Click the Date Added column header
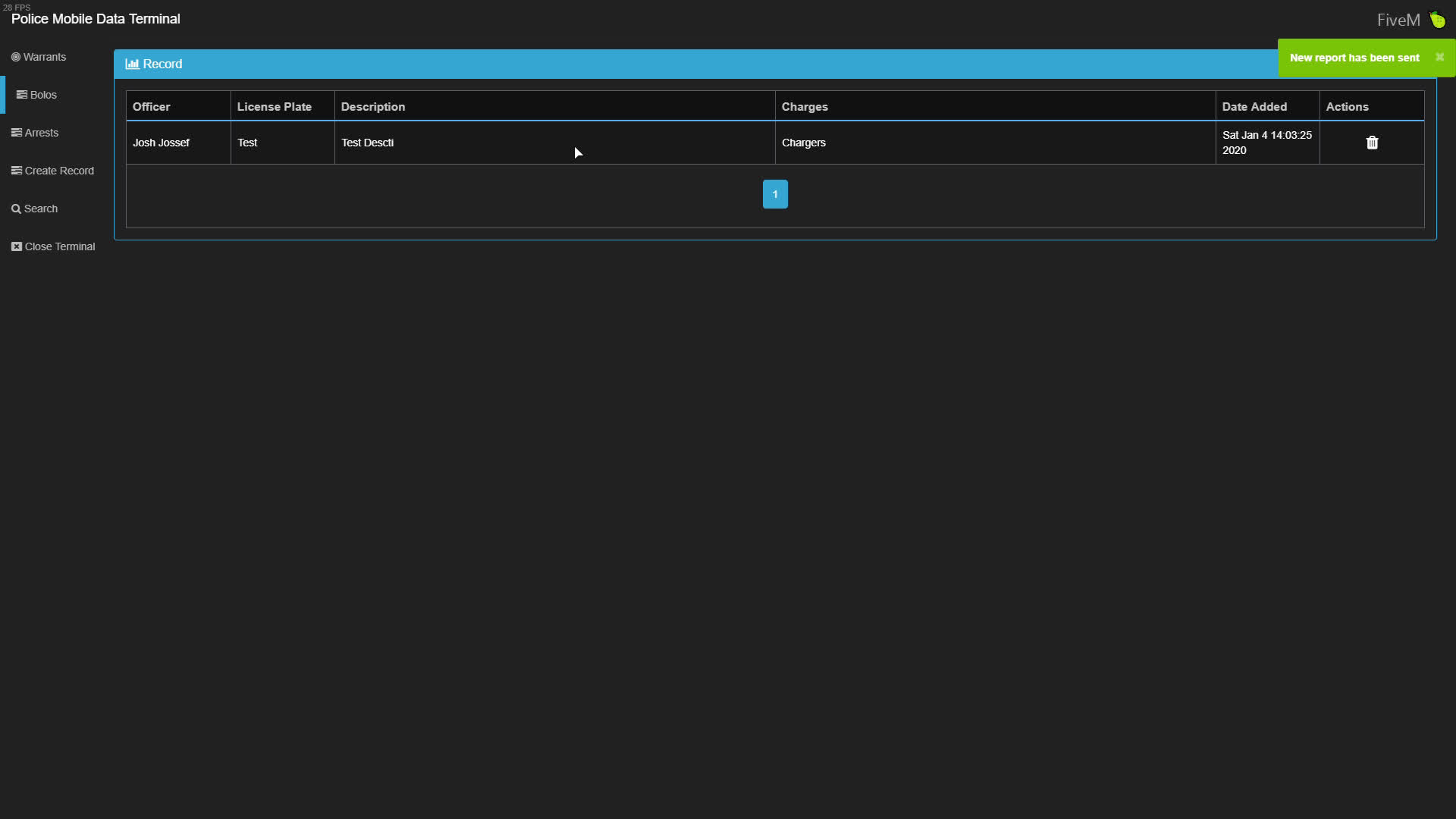 pos(1254,107)
